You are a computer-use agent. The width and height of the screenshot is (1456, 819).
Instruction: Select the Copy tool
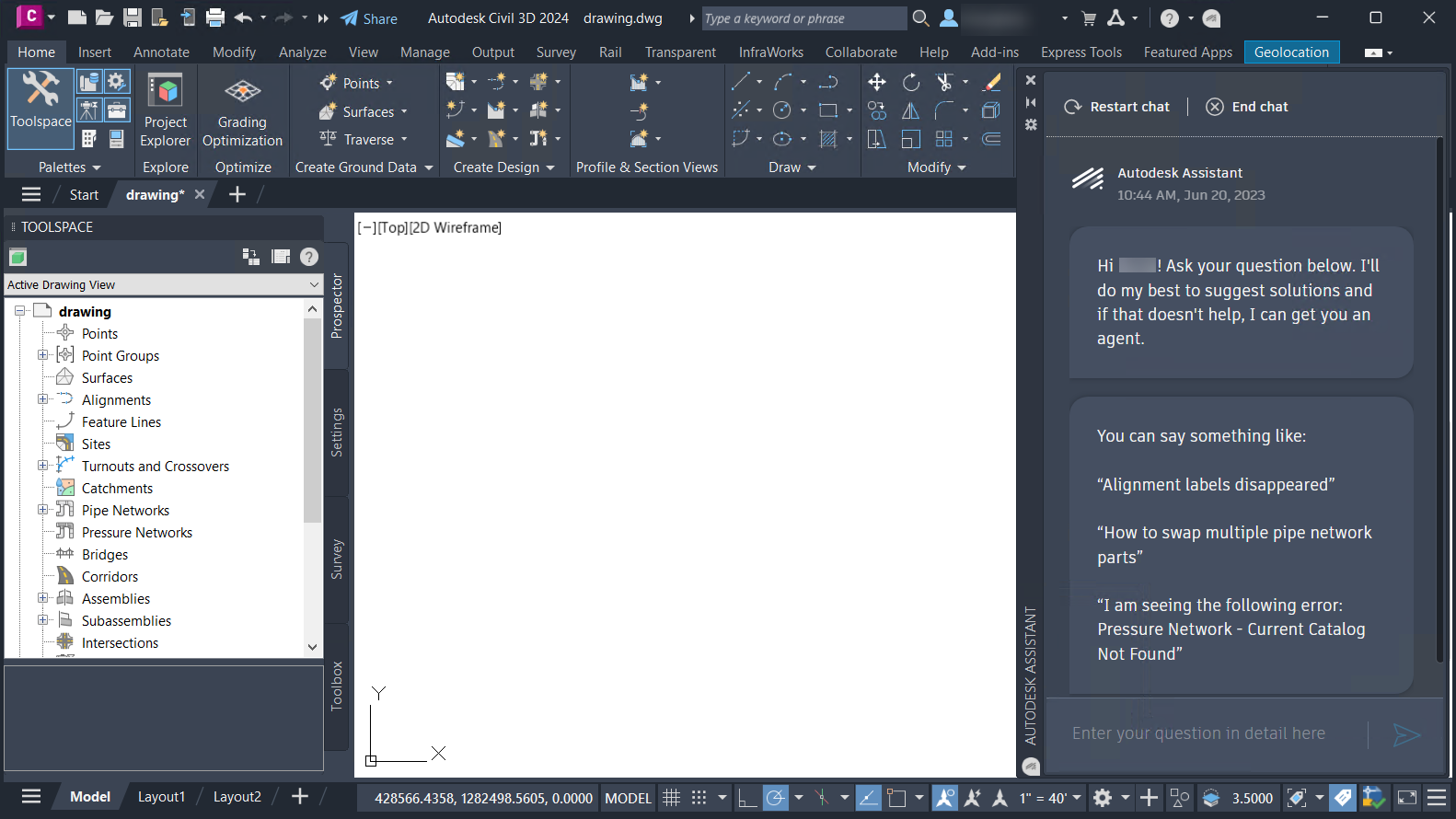[x=877, y=110]
